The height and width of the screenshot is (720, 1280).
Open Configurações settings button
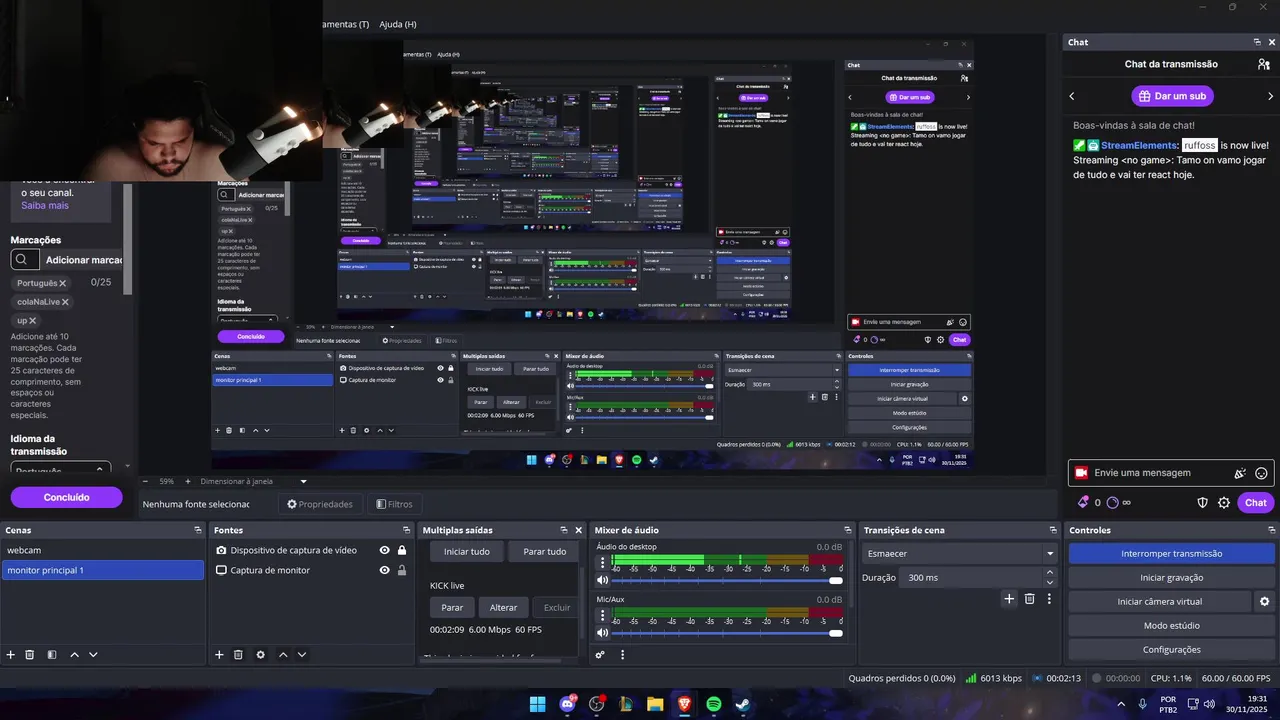1171,650
